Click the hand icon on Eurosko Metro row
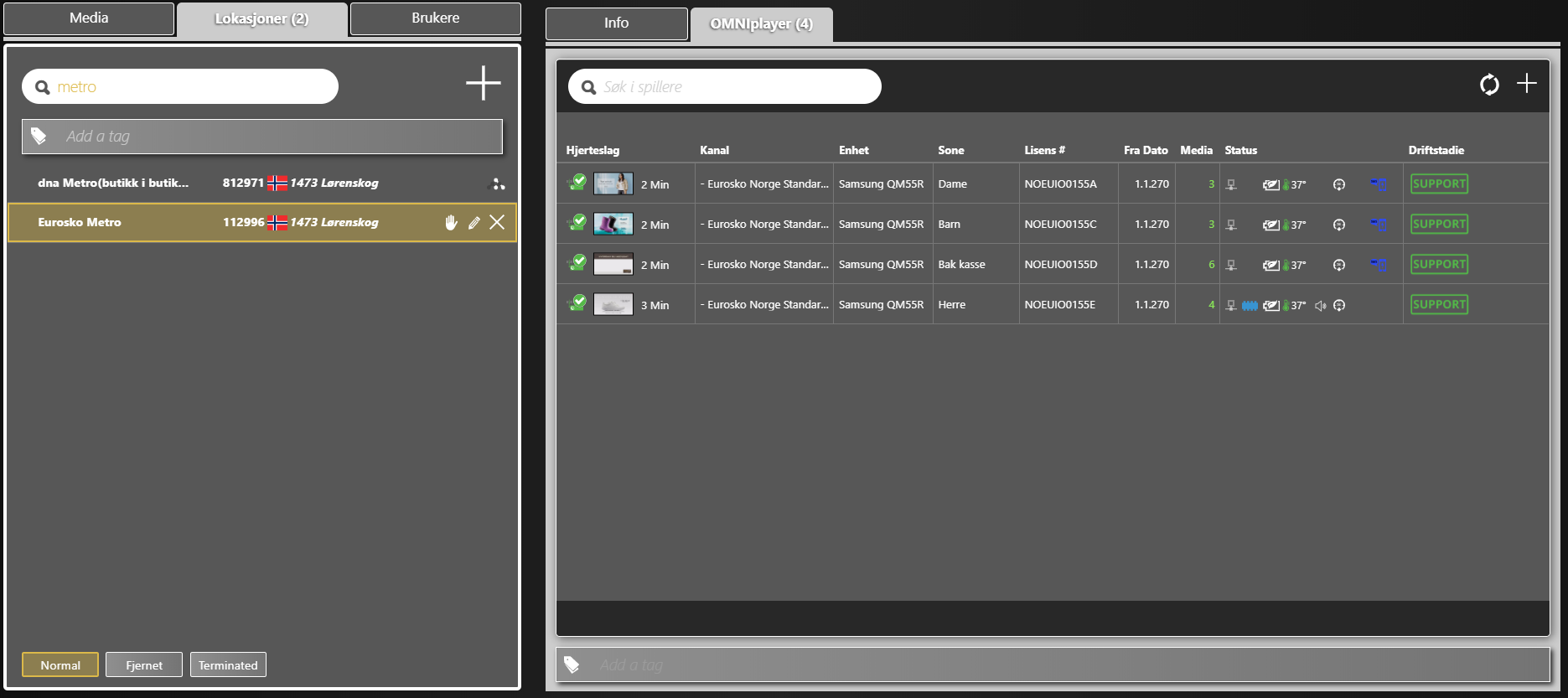 click(451, 222)
